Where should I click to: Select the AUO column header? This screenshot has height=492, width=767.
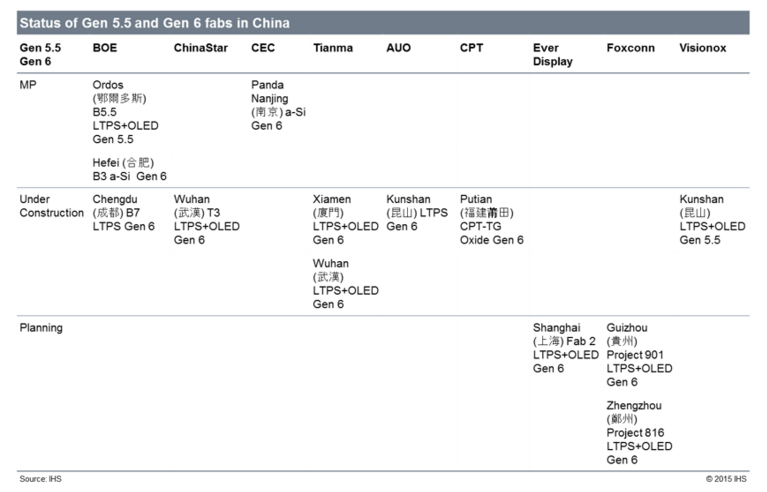(398, 48)
